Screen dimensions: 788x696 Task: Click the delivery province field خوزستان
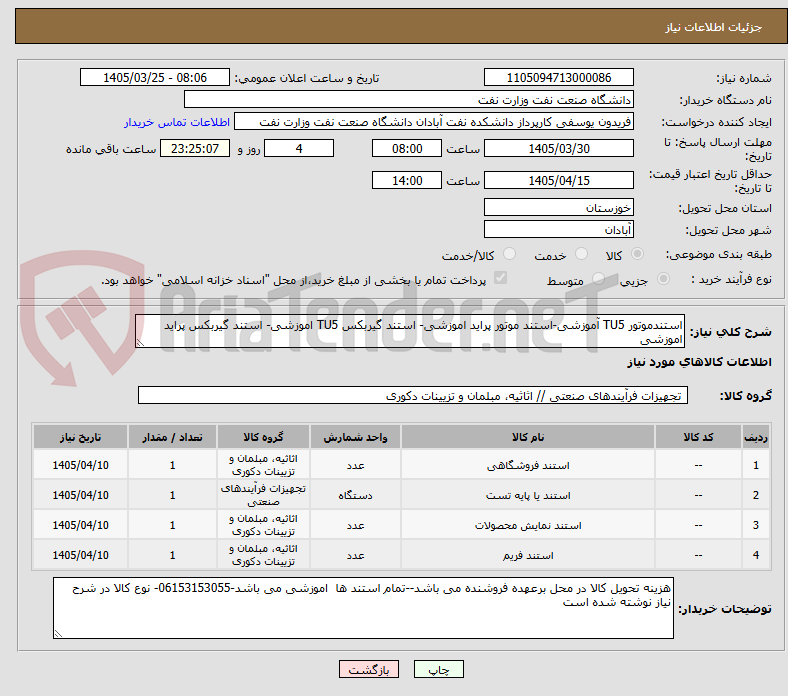point(558,207)
